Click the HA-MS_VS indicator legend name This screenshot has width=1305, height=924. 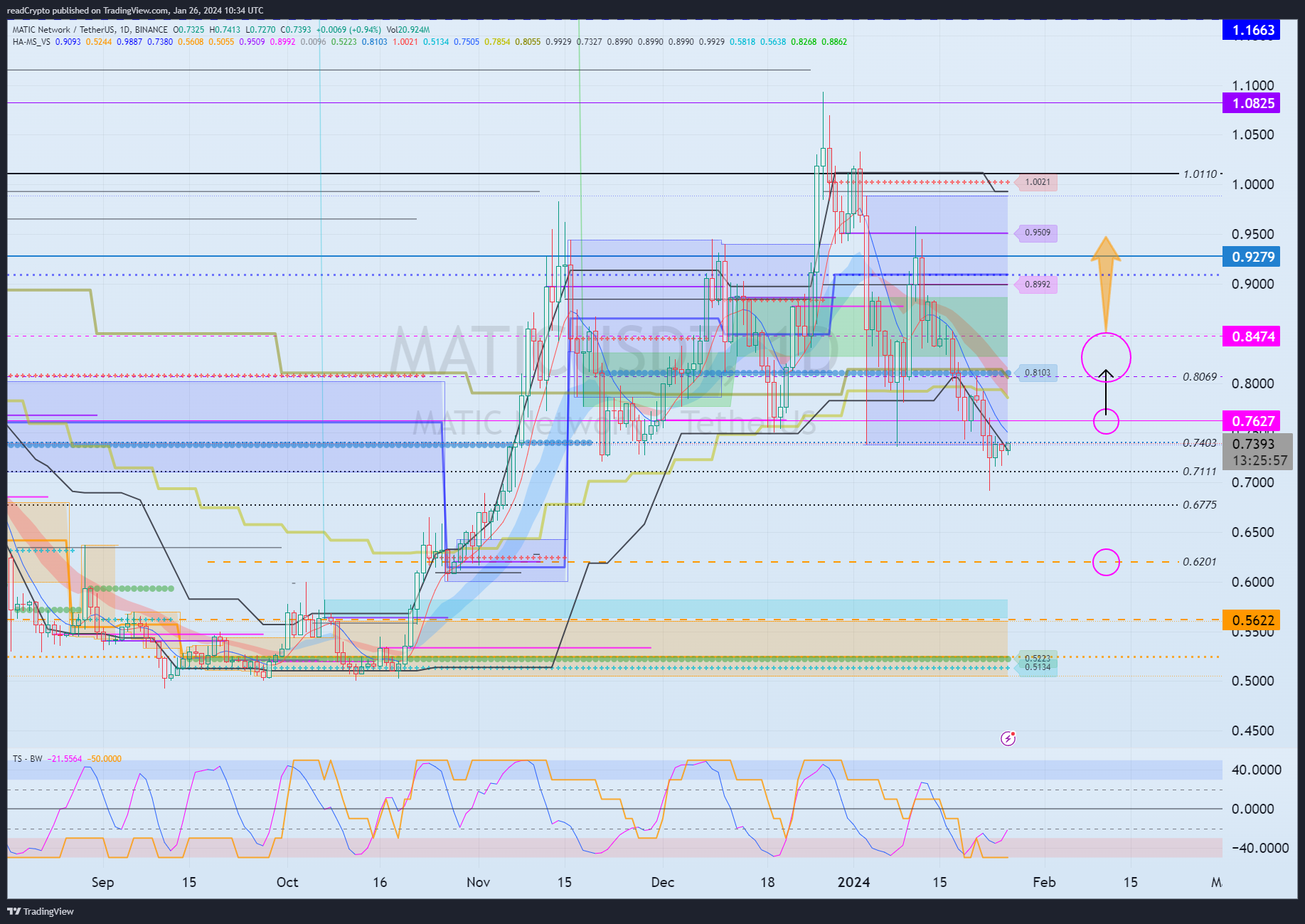31,42
